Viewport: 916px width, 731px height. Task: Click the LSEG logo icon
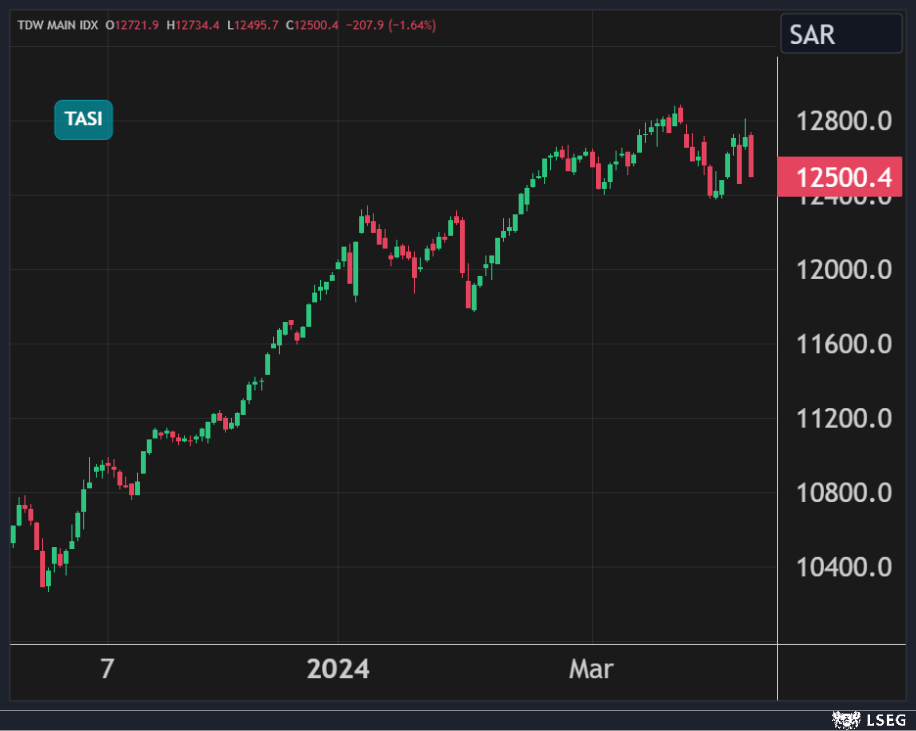(846, 719)
